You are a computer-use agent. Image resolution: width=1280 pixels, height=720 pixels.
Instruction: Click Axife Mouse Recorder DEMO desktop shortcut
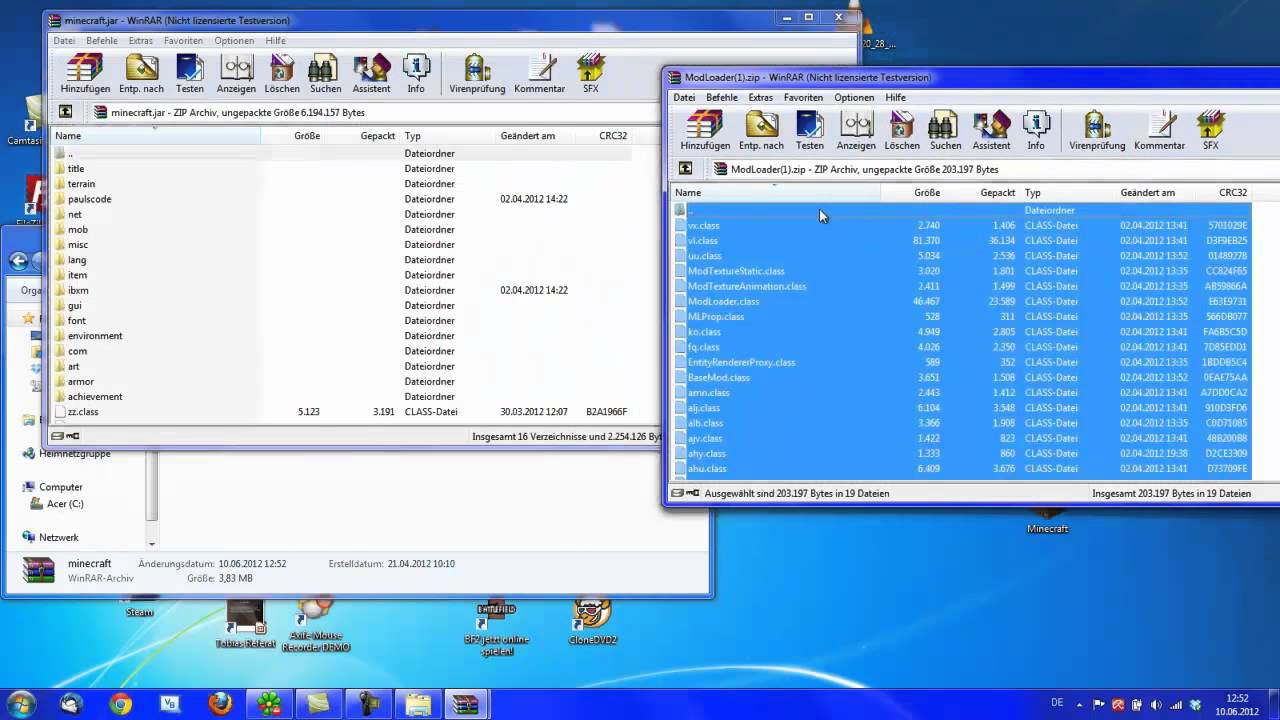tap(317, 625)
